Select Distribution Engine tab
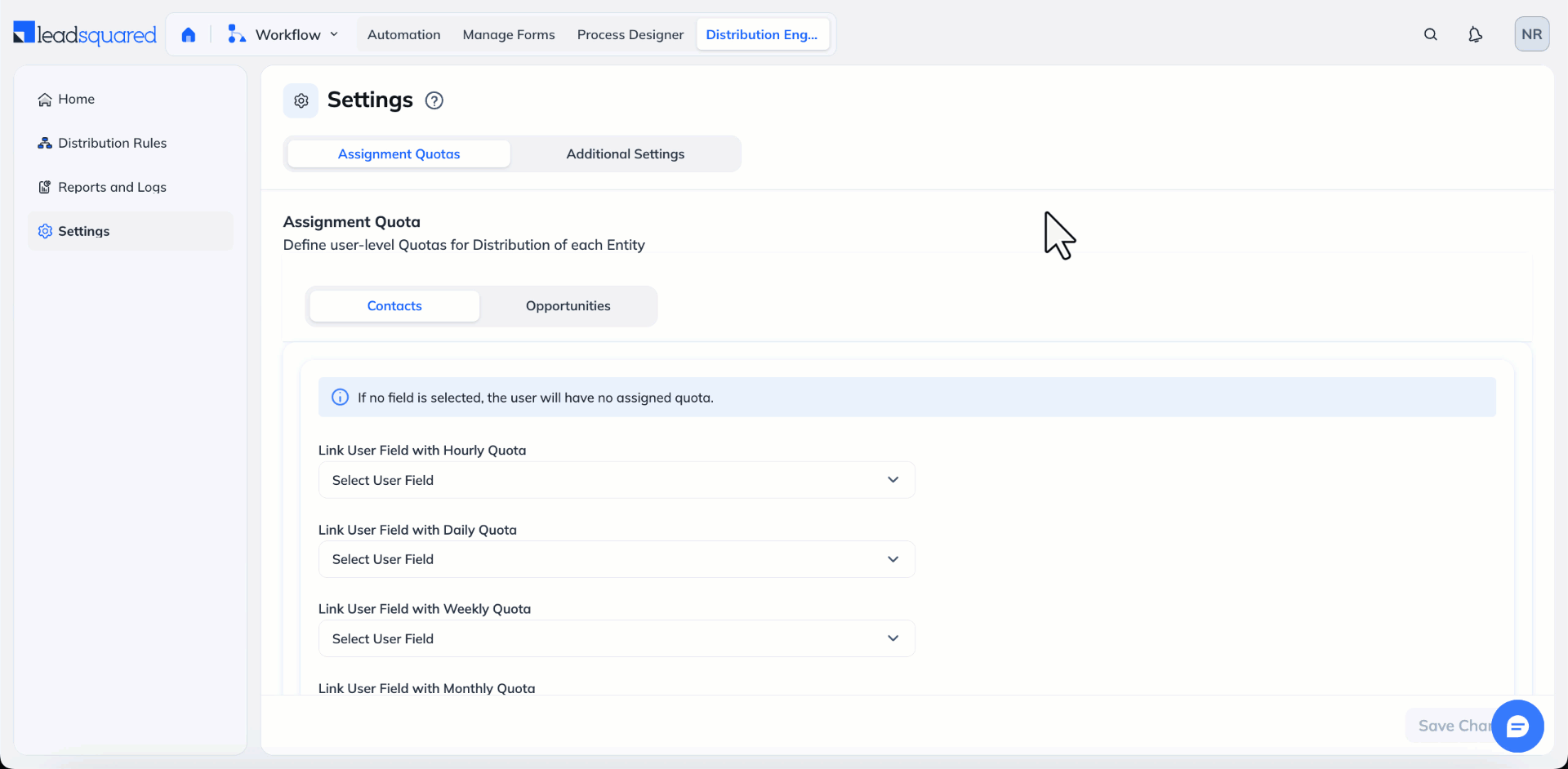 point(762,34)
